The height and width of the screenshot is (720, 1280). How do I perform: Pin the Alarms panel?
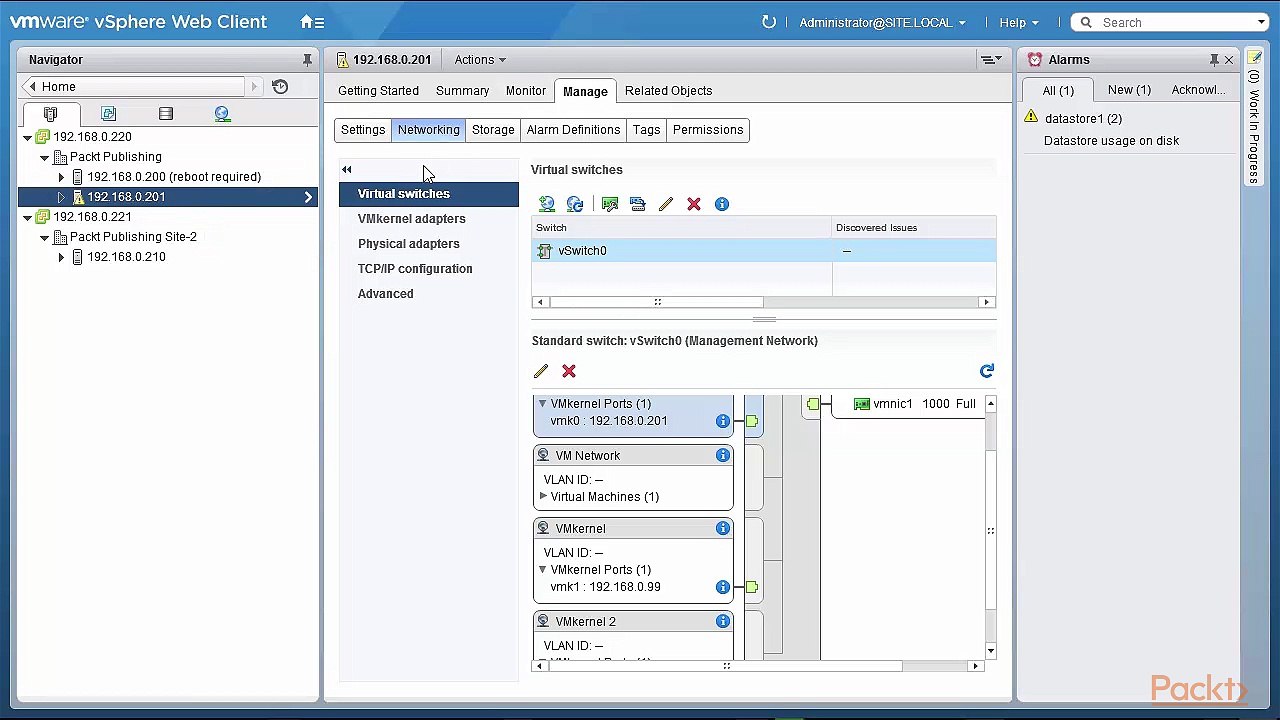(1214, 60)
